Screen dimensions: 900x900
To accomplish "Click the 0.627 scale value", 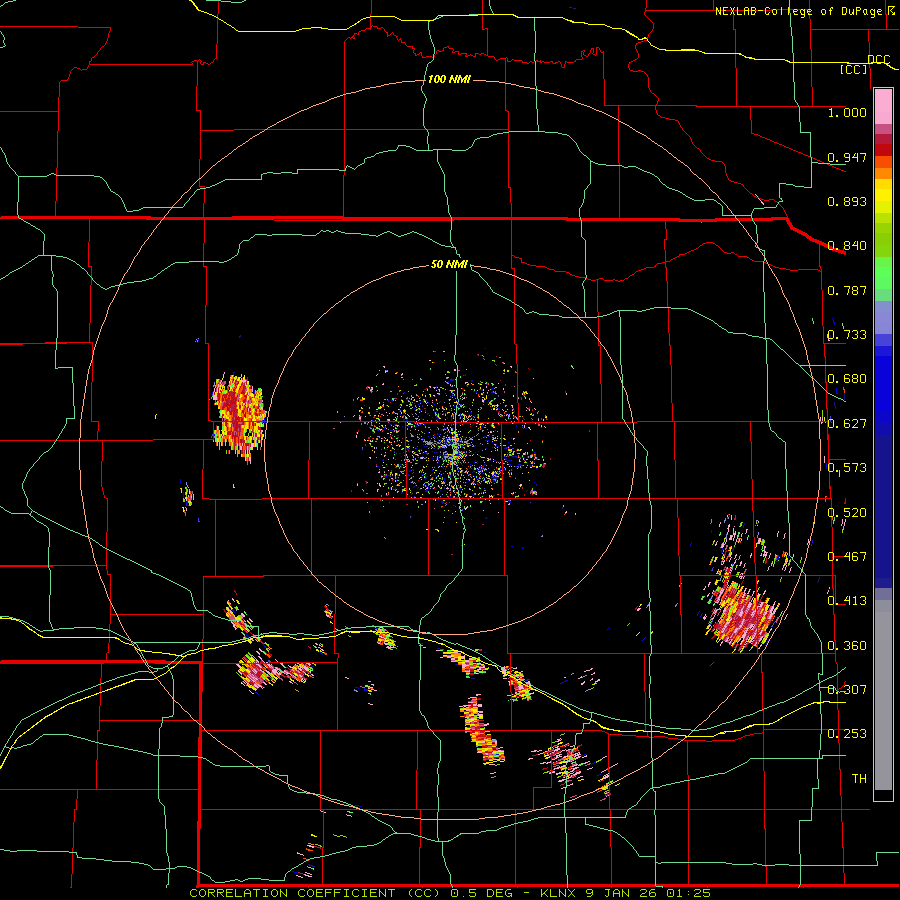I will [x=847, y=424].
